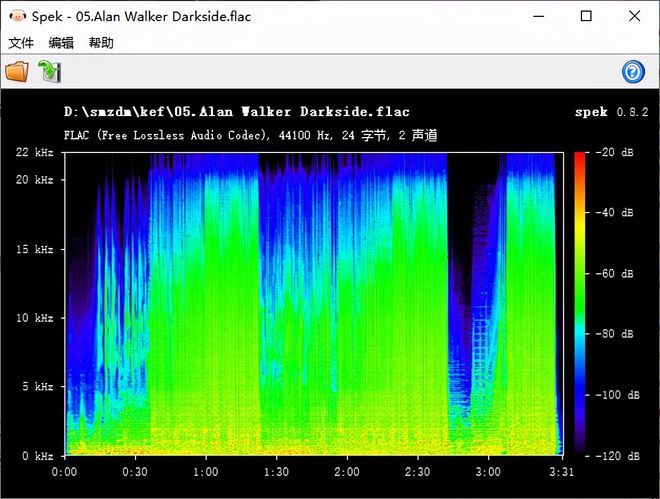The width and height of the screenshot is (660, 499).
Task: Open the blue help question icon
Action: click(x=633, y=72)
